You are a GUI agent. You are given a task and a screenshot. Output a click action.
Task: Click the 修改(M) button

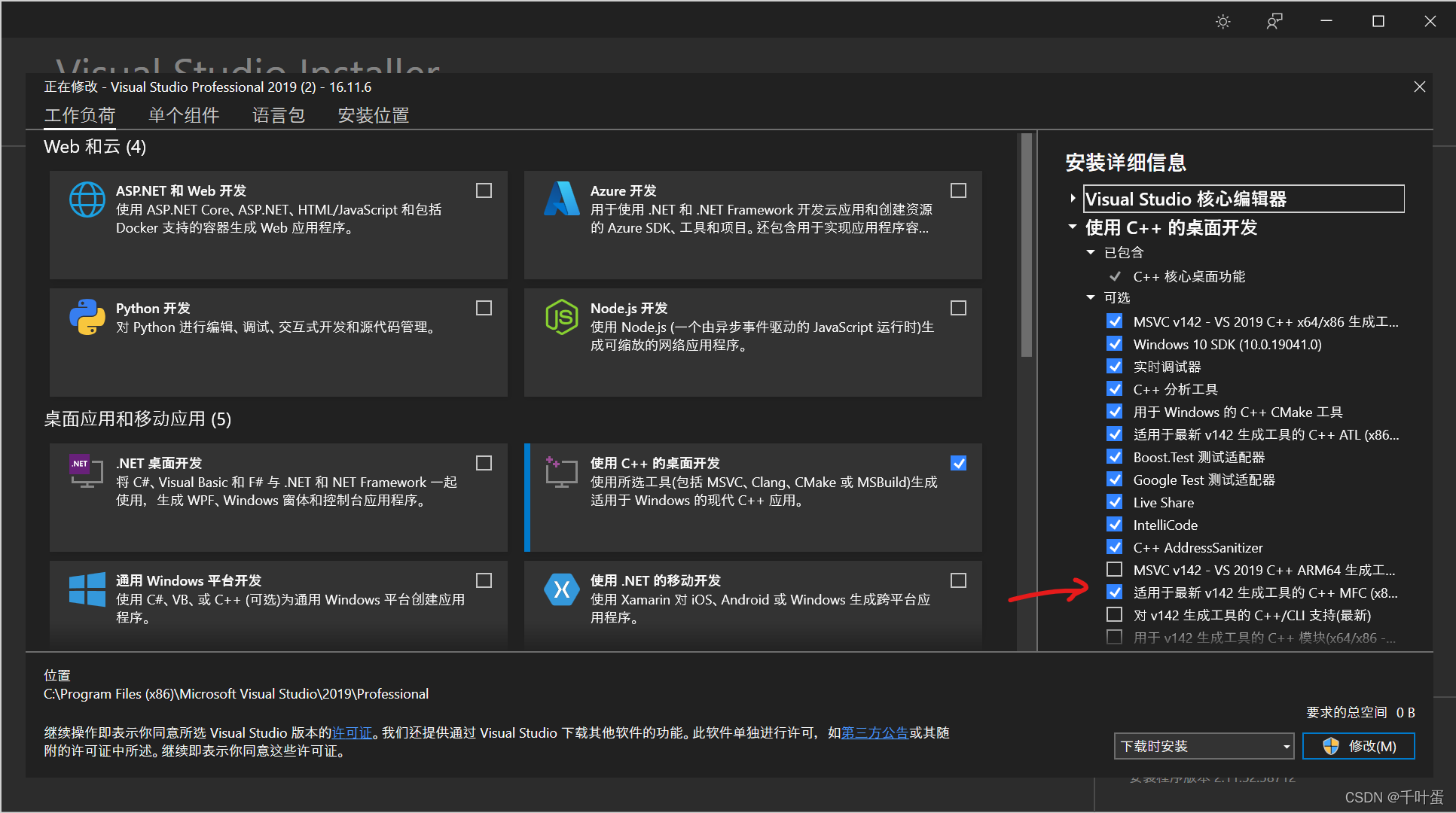coord(1358,746)
